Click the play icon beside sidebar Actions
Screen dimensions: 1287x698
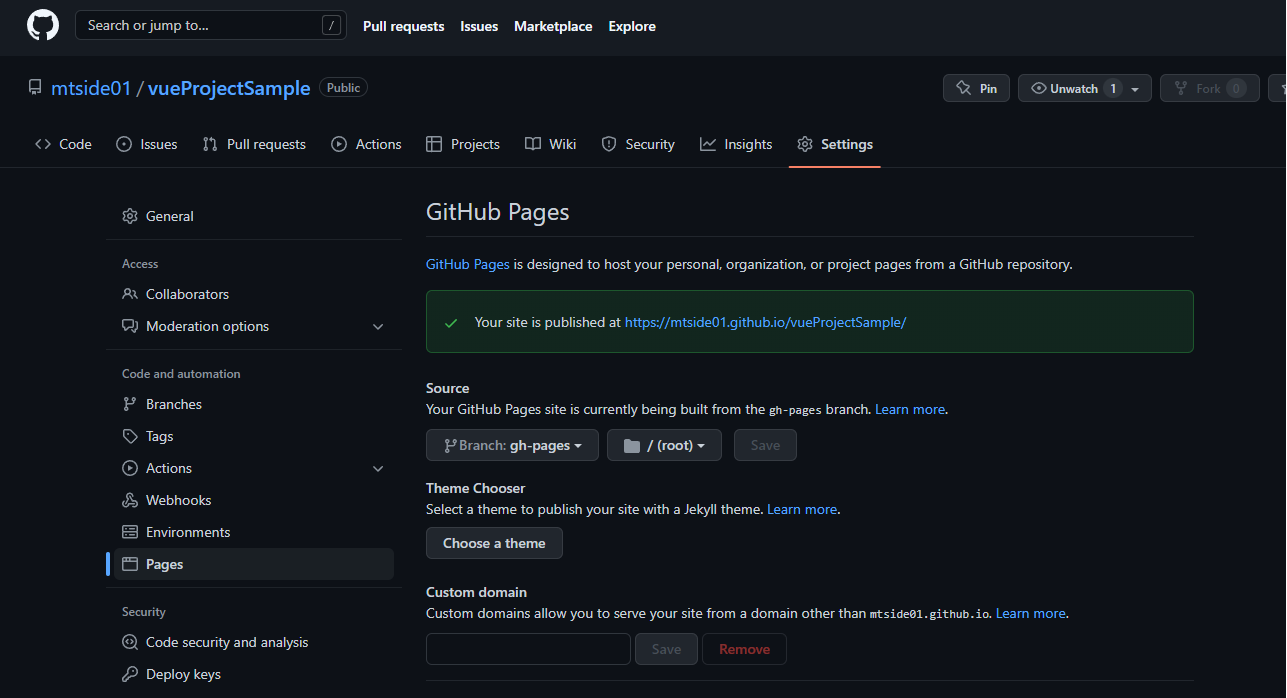[130, 468]
